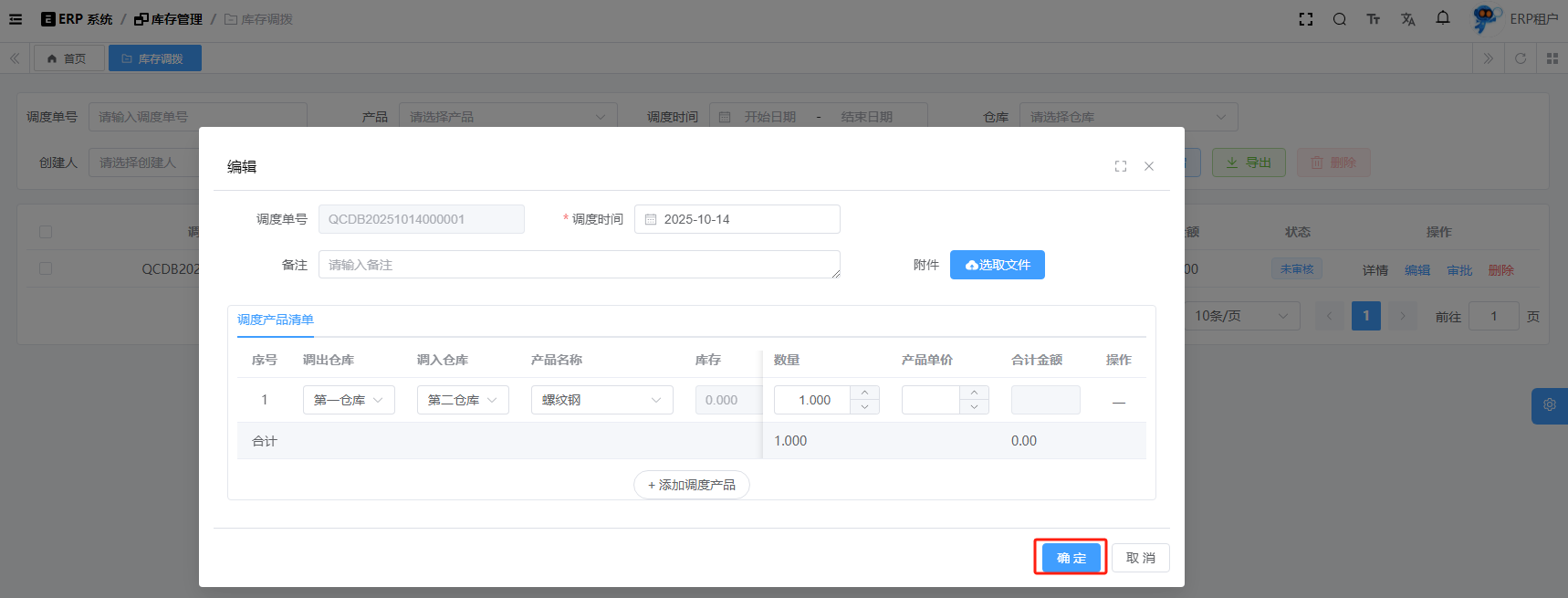Select the 调度产品清单 tab

[276, 320]
